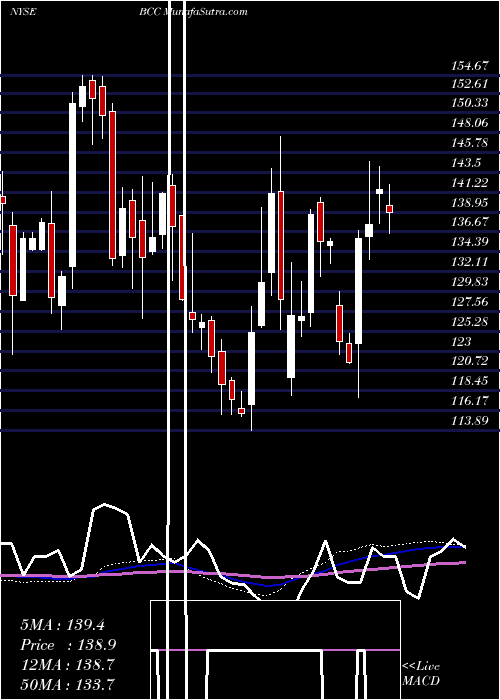Select the 118.45 price level label
The image size is (500, 700).
tap(470, 381)
